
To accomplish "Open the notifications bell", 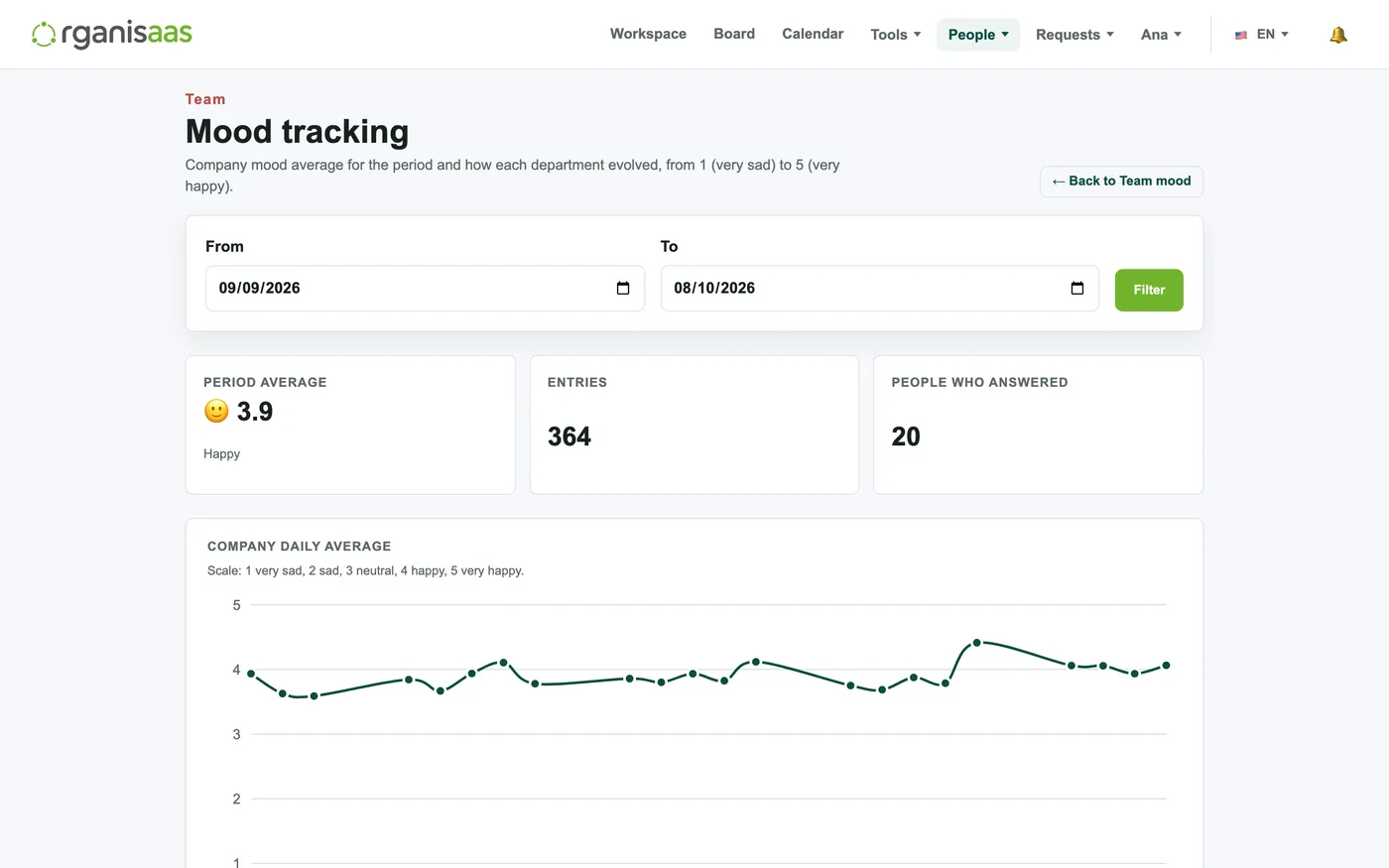I will pyautogui.click(x=1338, y=35).
